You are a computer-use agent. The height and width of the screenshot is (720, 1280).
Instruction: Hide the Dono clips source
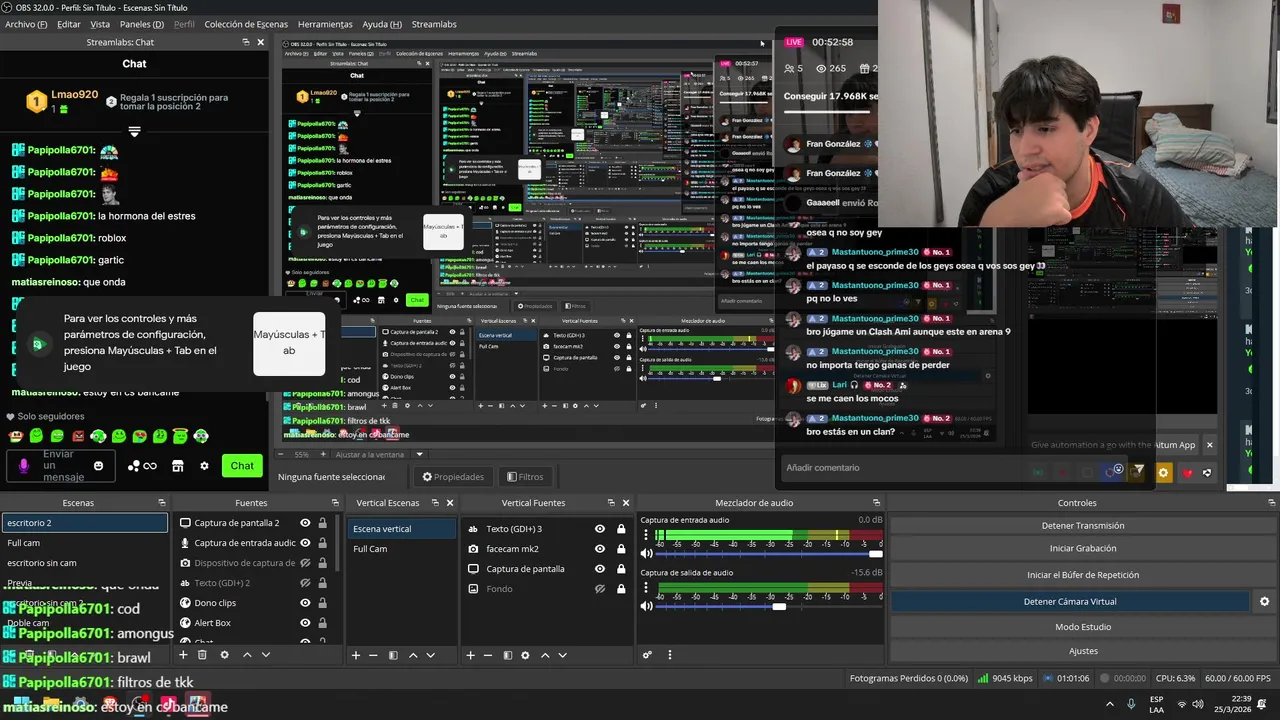coord(305,603)
